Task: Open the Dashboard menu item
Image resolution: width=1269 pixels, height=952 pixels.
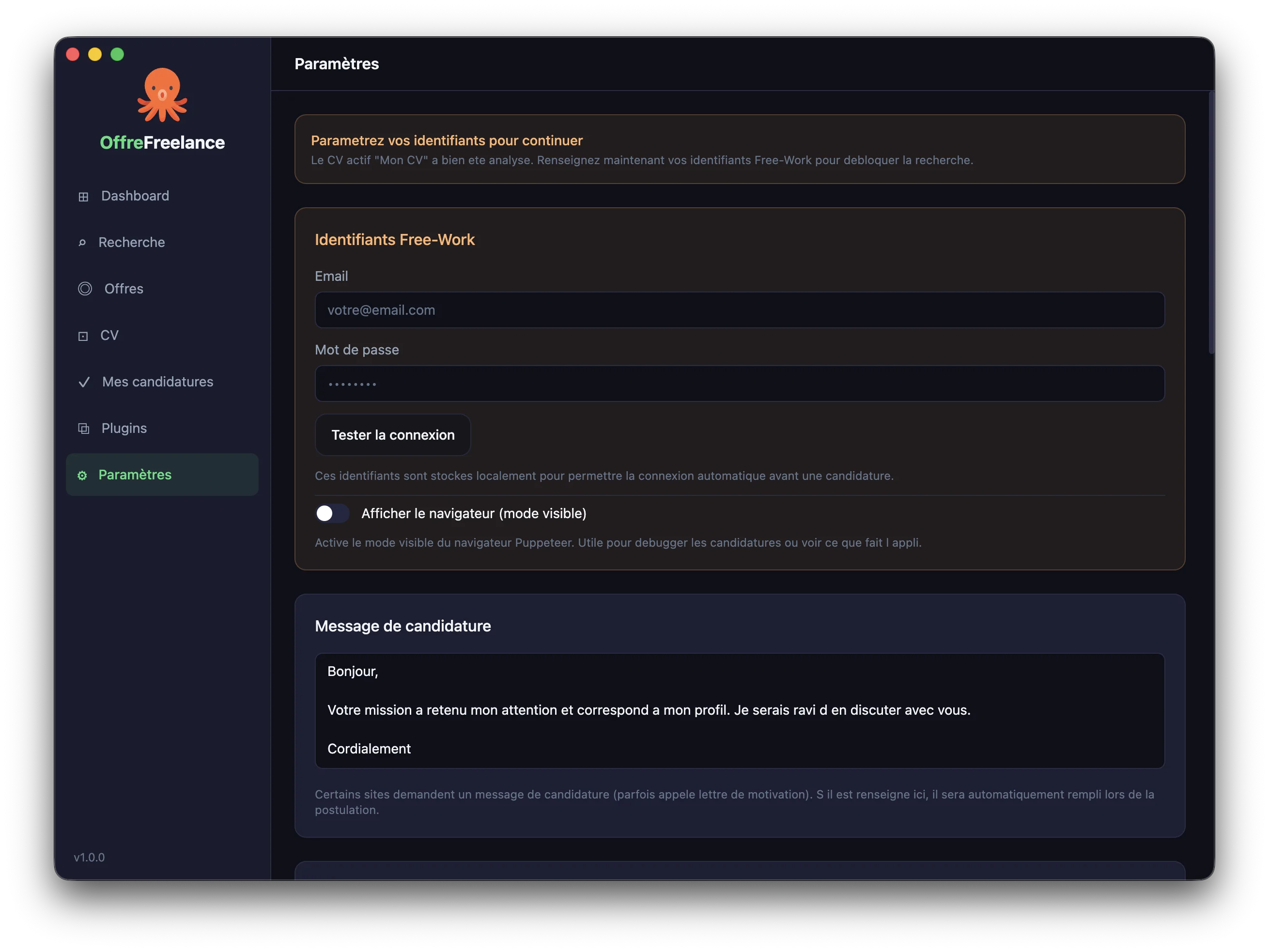Action: tap(135, 196)
